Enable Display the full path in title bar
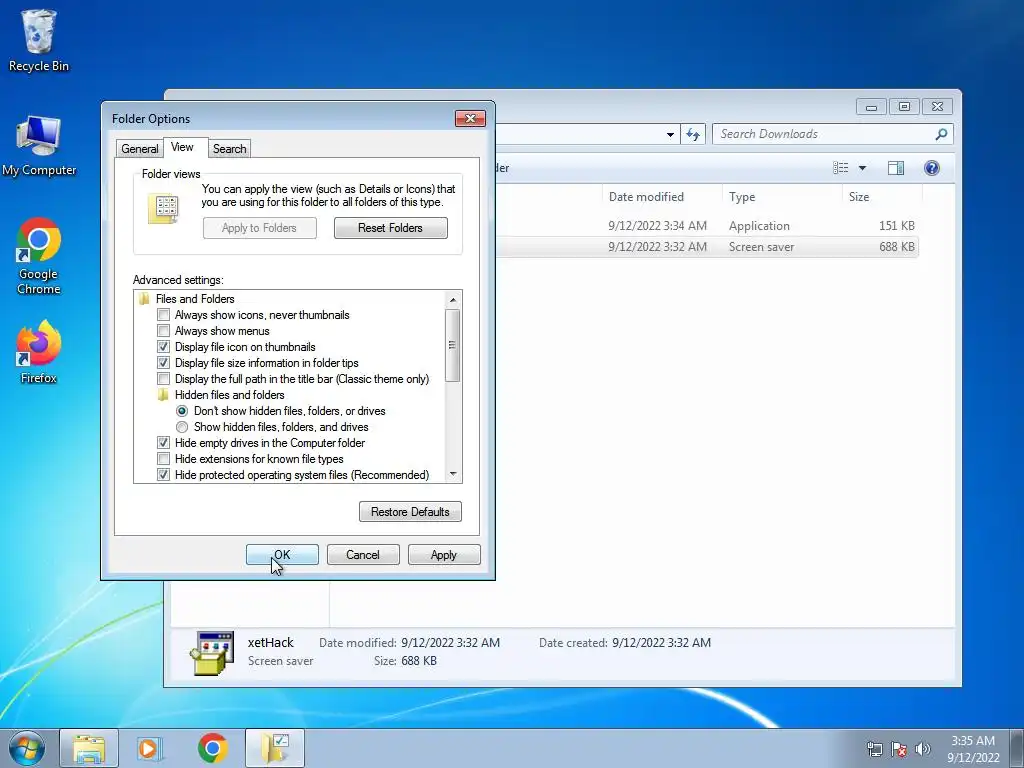 (163, 379)
